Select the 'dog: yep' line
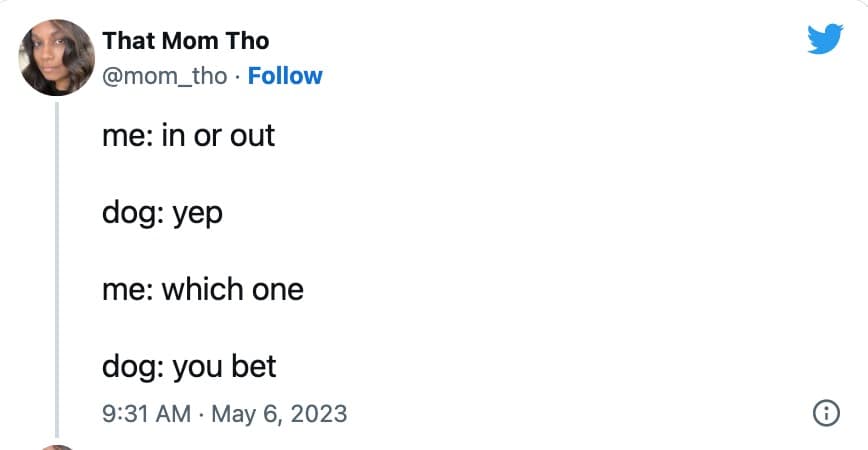The height and width of the screenshot is (450, 868). click(x=162, y=212)
